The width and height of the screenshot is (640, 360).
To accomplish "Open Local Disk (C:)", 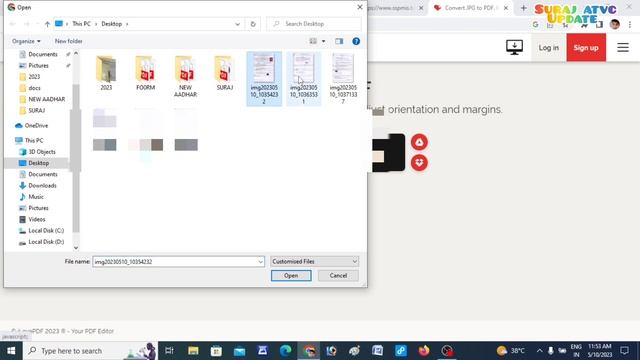I will [46, 231].
